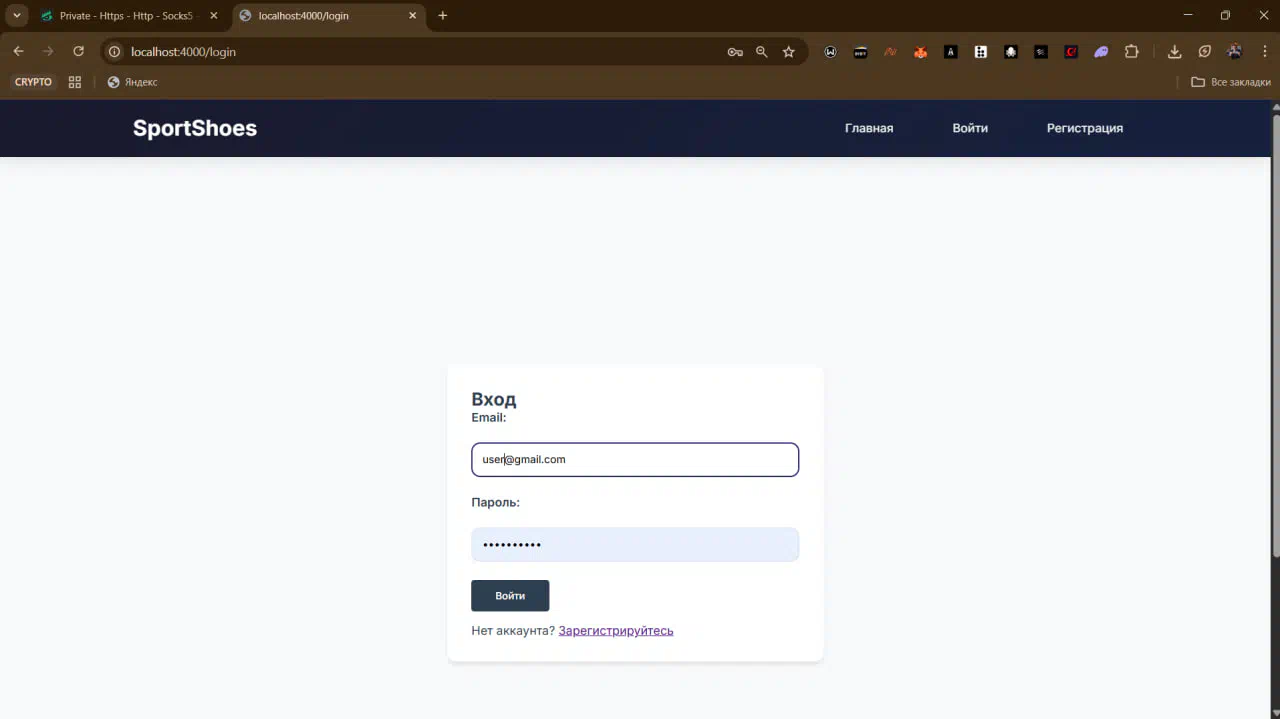This screenshot has width=1280, height=719.
Task: Focus the Пароль password field
Action: [x=634, y=545]
